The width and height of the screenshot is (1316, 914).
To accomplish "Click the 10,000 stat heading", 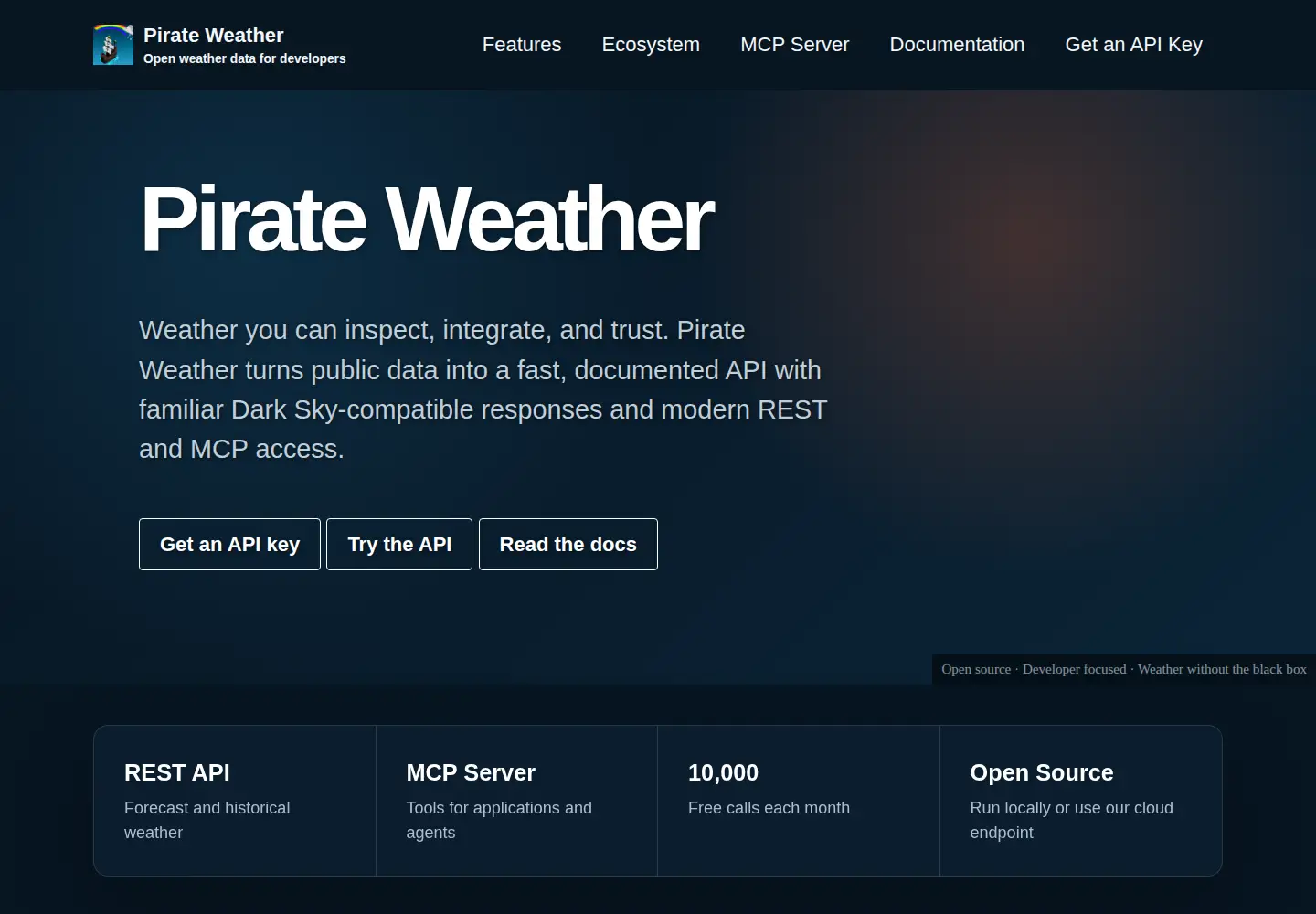I will [x=723, y=772].
